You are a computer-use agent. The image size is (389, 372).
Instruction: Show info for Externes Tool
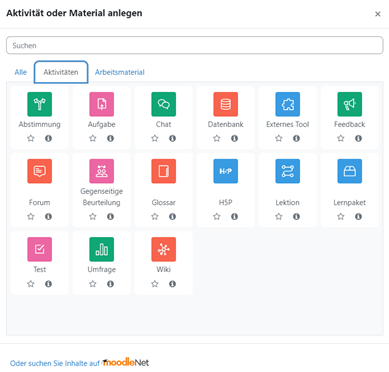pyautogui.click(x=296, y=138)
